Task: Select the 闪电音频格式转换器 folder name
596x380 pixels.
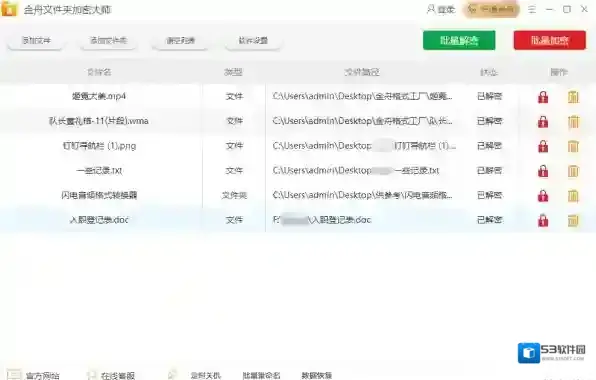Action: point(99,195)
